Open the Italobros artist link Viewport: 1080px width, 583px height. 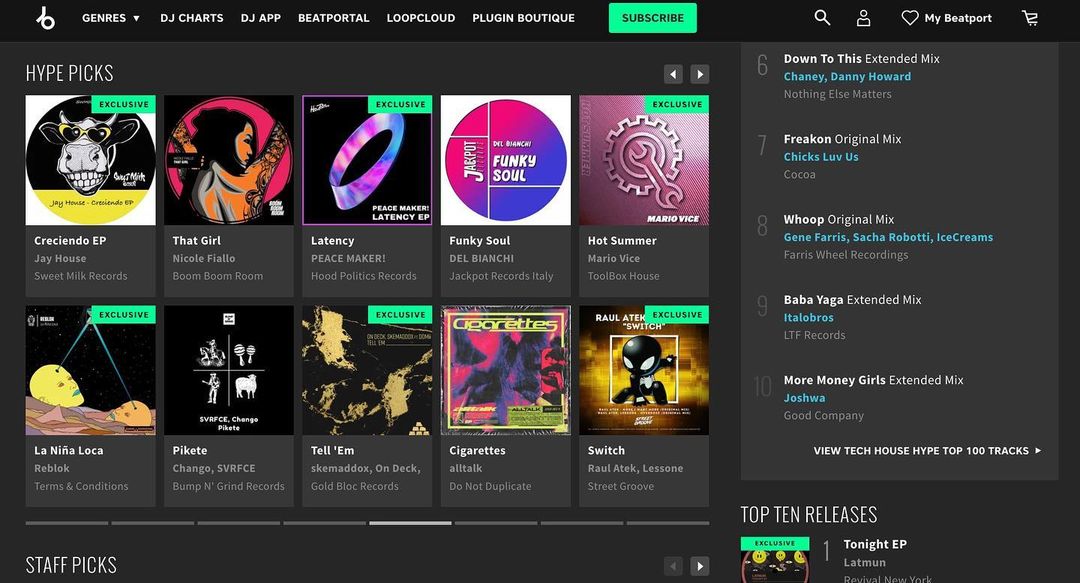click(808, 318)
